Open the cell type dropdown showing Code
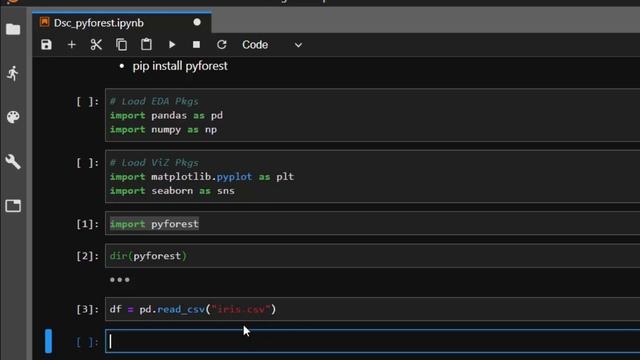 (272, 44)
